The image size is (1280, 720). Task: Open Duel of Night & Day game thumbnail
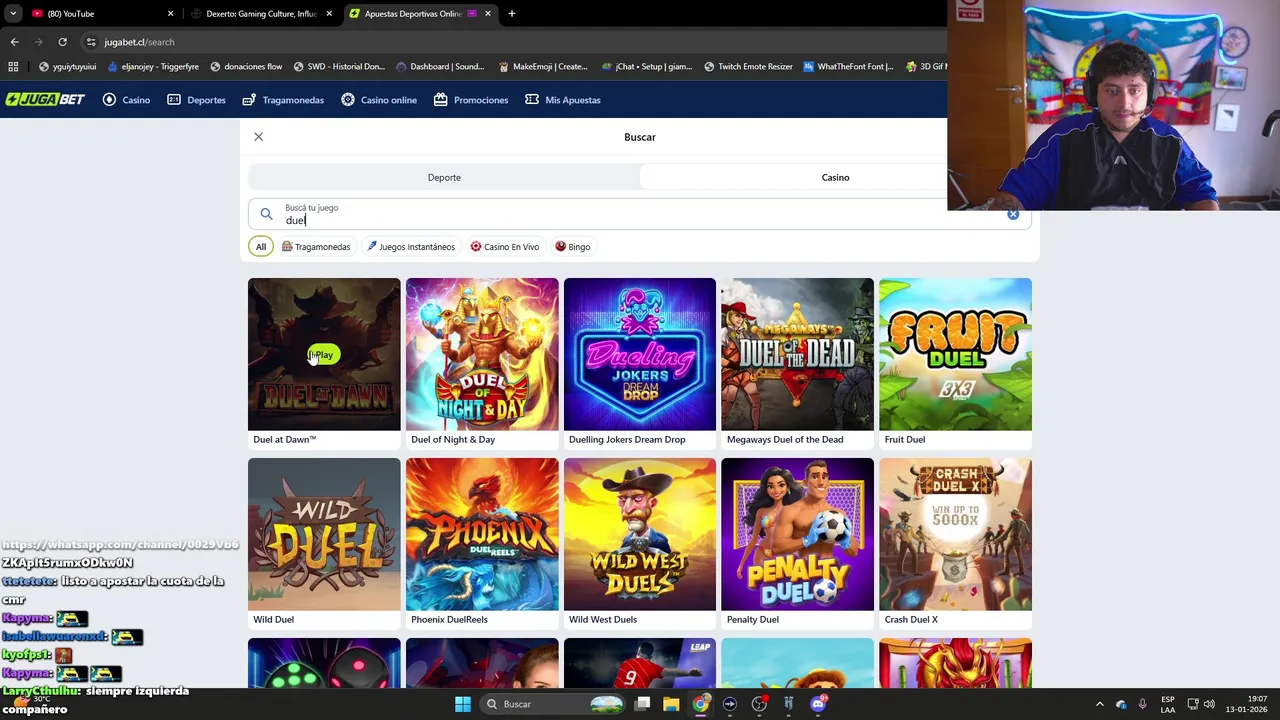(482, 354)
